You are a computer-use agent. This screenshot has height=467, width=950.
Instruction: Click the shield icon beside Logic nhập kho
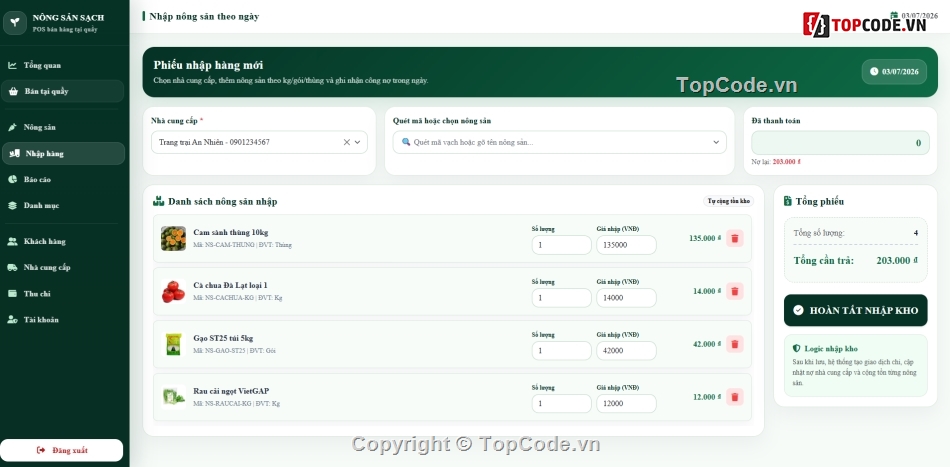796,348
